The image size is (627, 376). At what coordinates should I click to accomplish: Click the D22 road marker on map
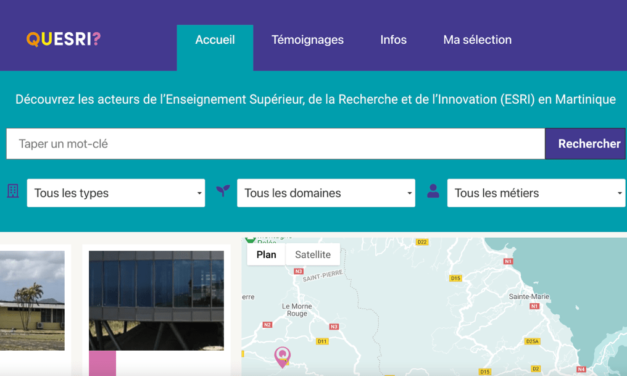tap(422, 242)
